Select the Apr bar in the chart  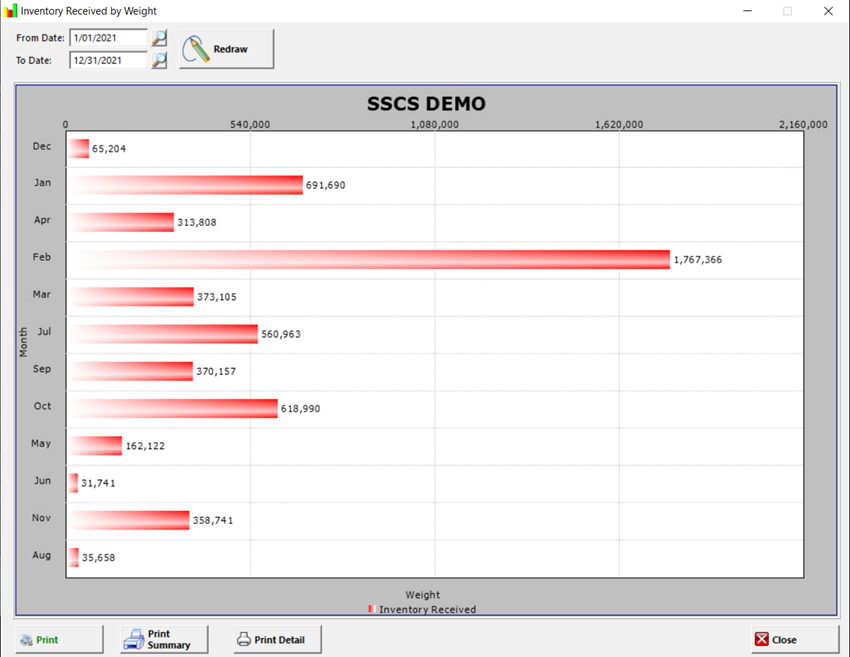click(121, 222)
